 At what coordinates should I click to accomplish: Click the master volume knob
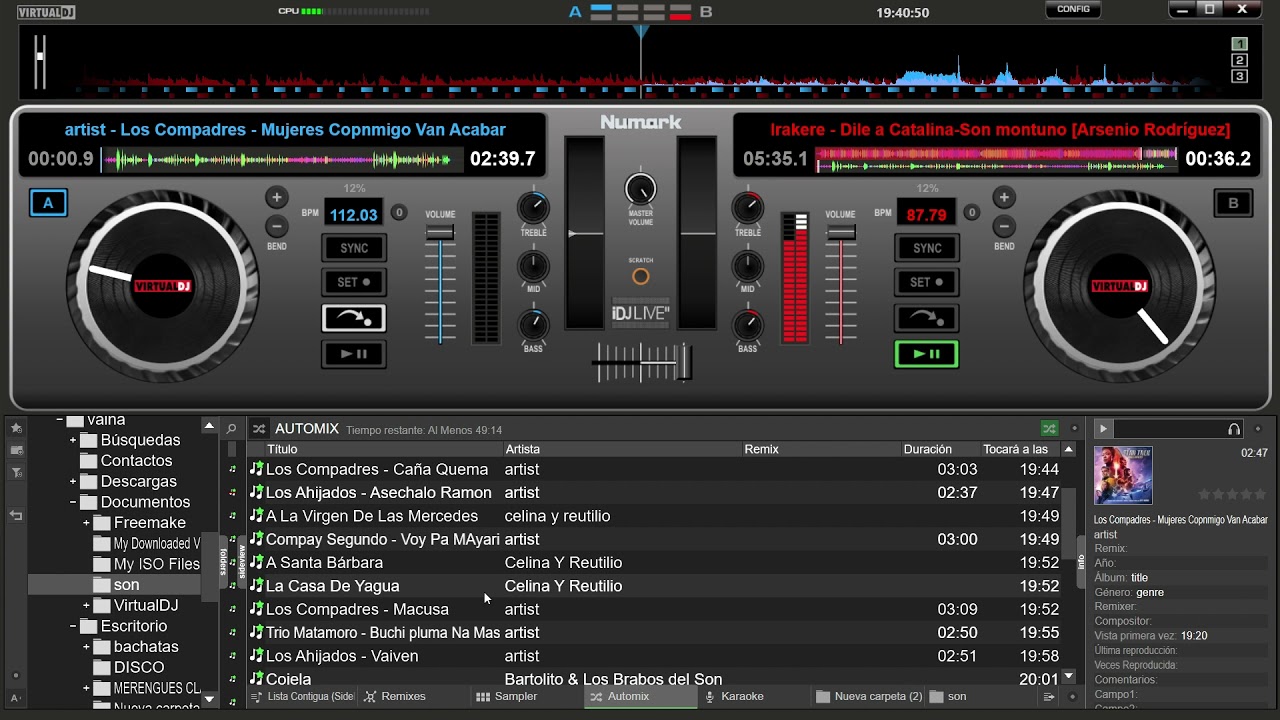point(640,188)
